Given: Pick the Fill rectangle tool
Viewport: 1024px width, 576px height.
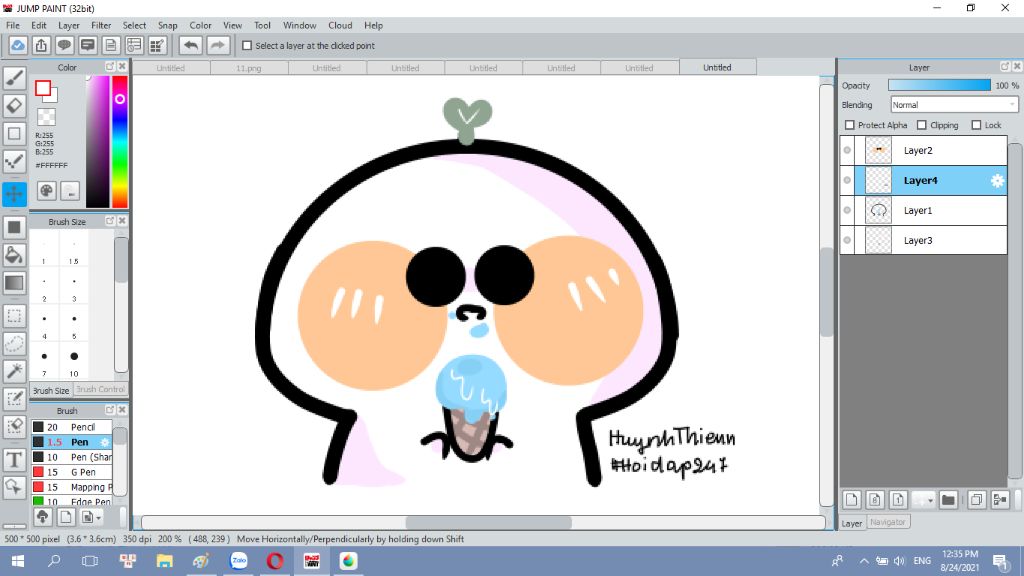Looking at the screenshot, I should (x=14, y=227).
